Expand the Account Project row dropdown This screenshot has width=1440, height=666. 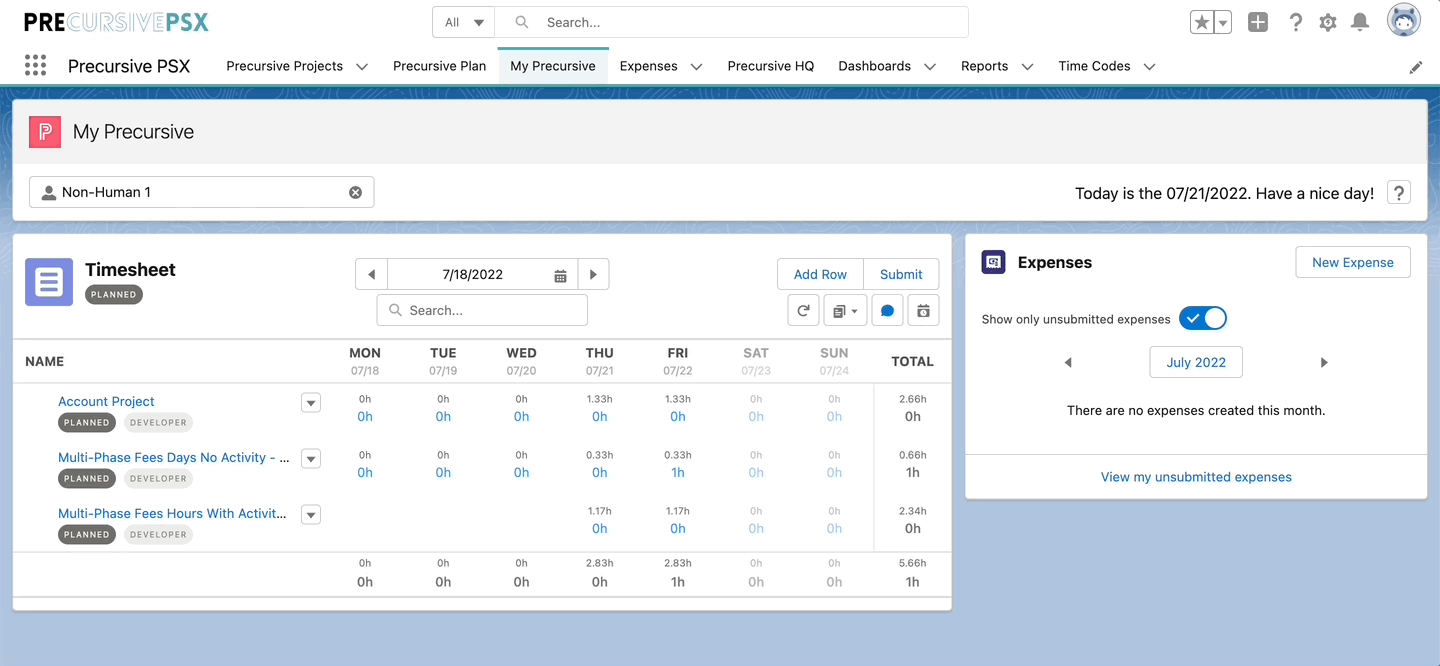(311, 402)
